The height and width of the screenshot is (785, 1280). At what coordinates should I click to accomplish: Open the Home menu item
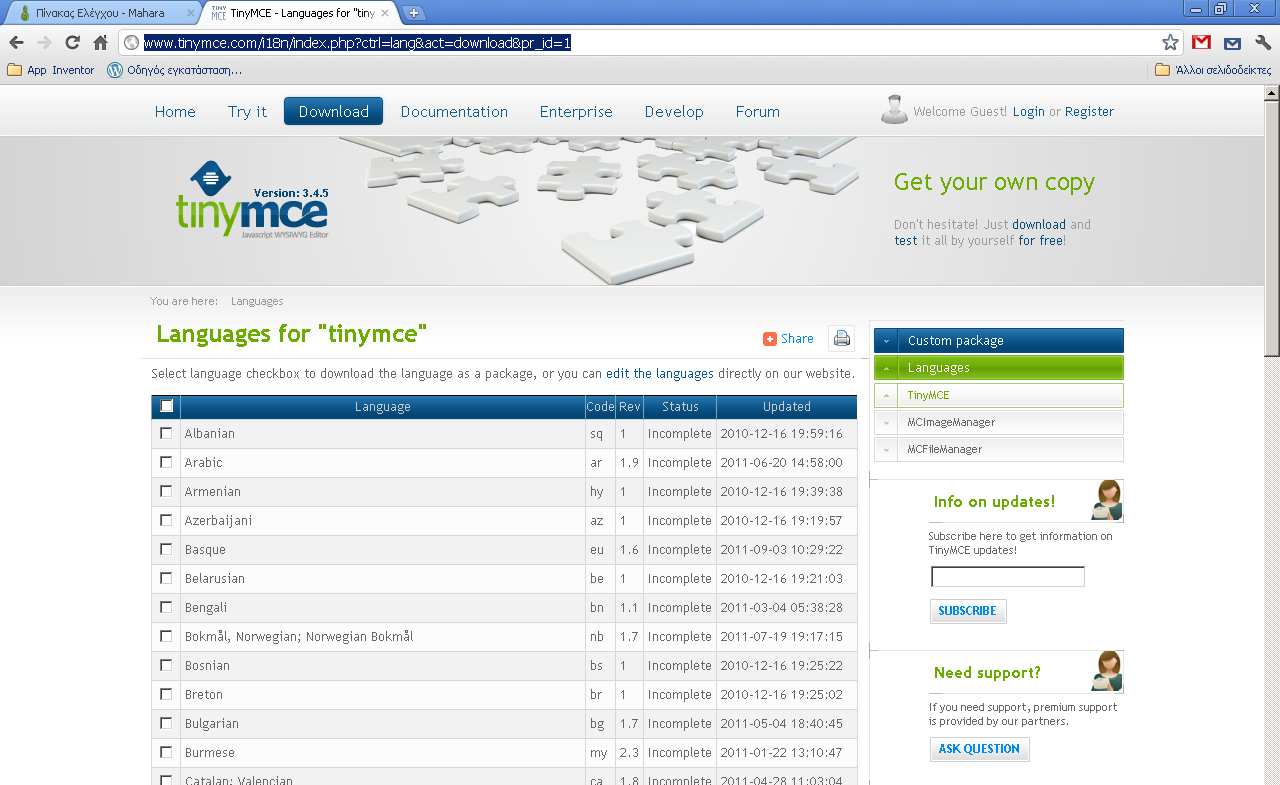175,111
